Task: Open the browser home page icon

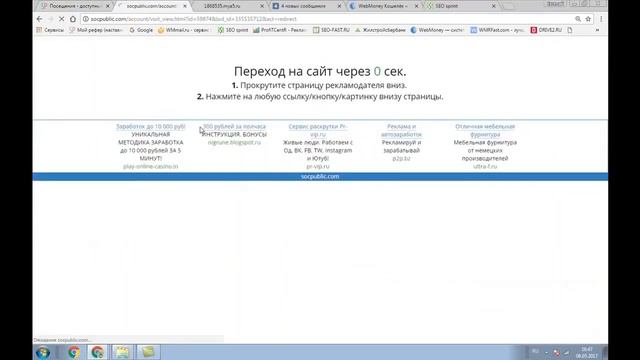Action: [73, 19]
